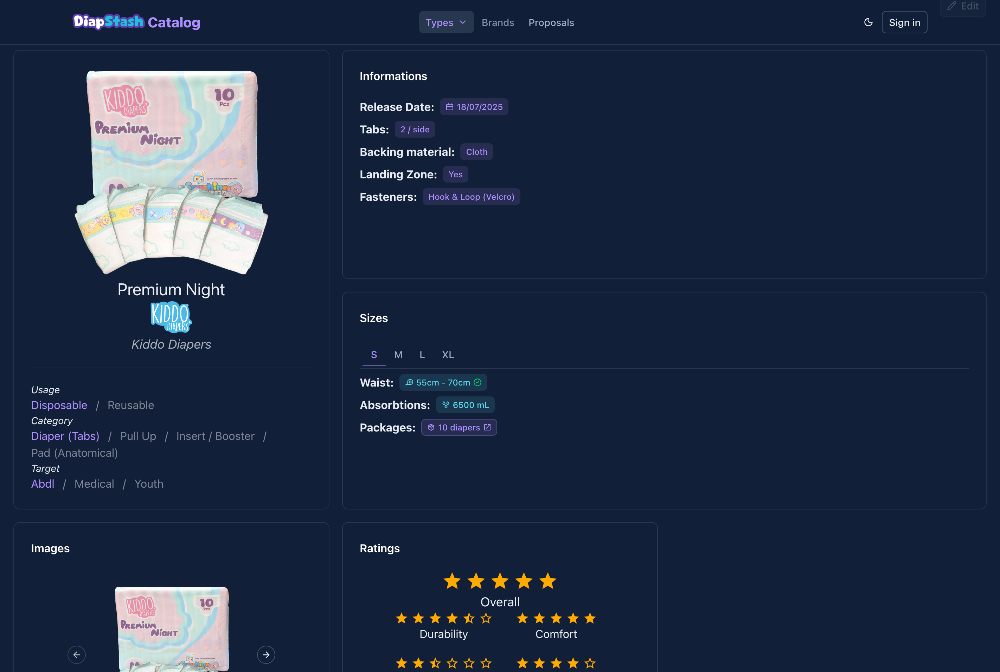
Task: Click the calendar icon in release date badge
Action: pyautogui.click(x=449, y=107)
